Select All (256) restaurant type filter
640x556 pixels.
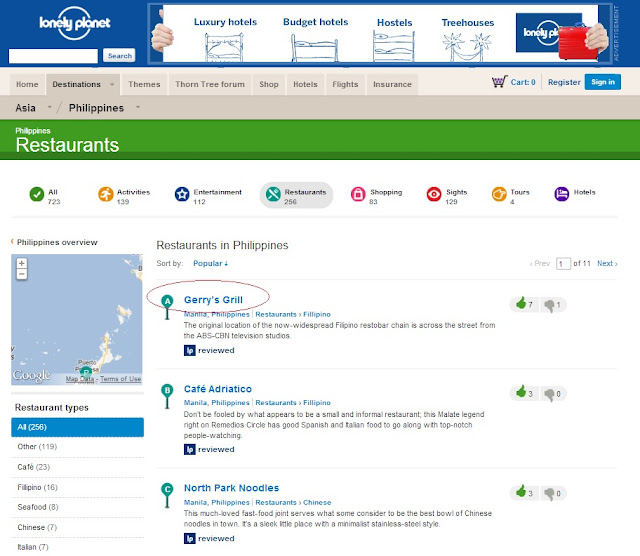[x=77, y=427]
